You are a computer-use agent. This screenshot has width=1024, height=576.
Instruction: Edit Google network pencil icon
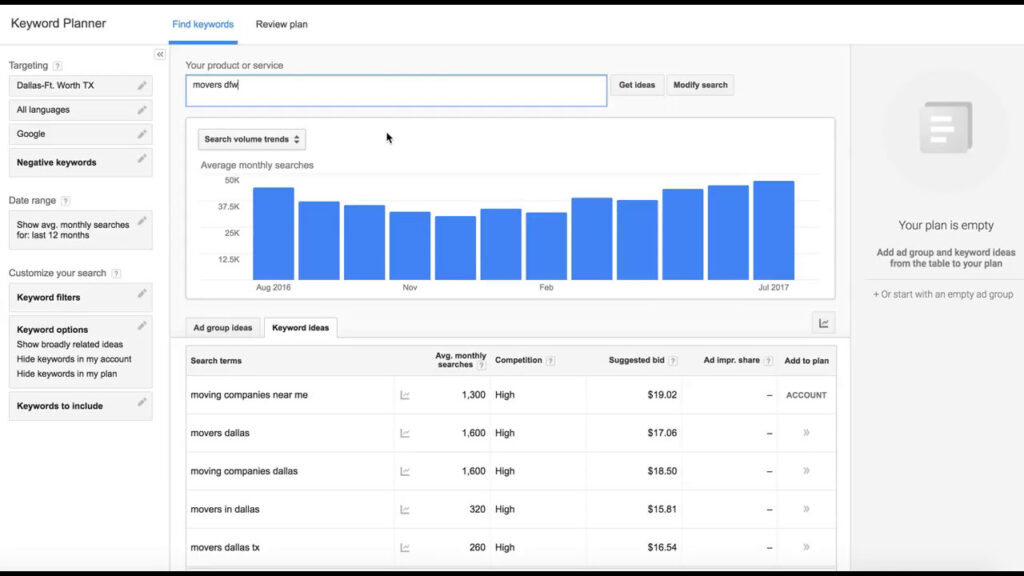(x=142, y=134)
